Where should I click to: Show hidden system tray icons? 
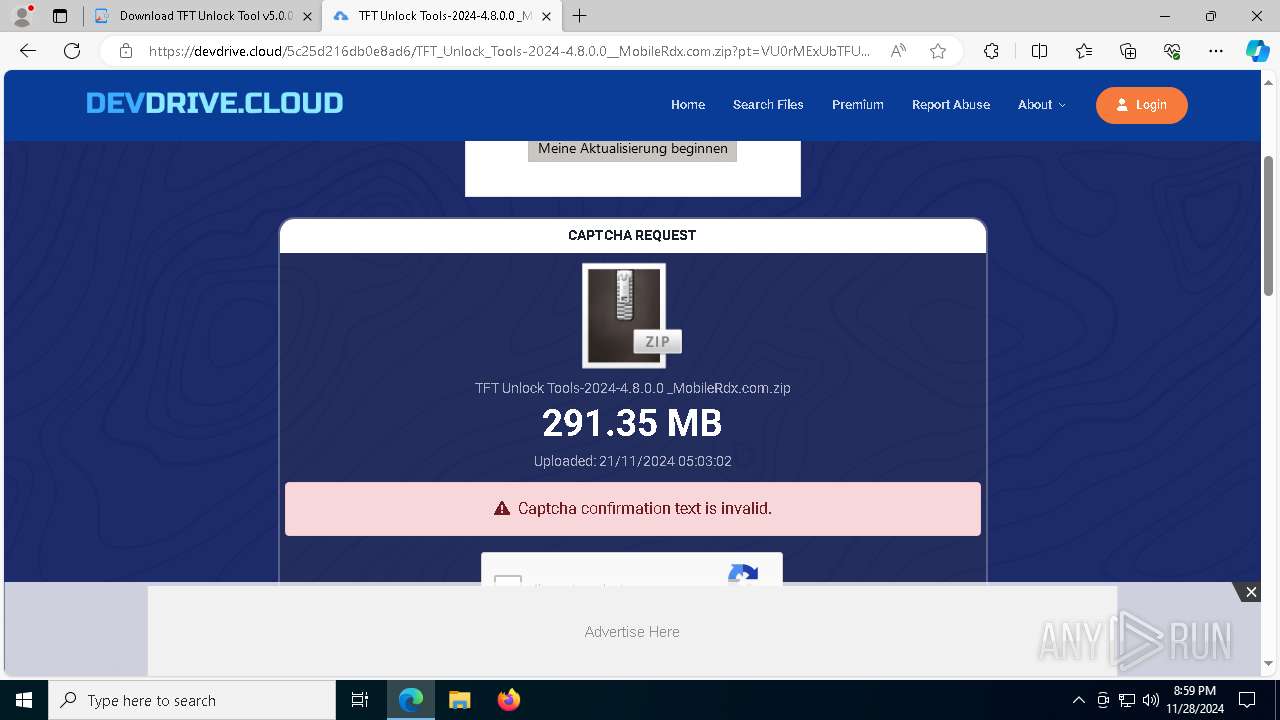click(1078, 700)
